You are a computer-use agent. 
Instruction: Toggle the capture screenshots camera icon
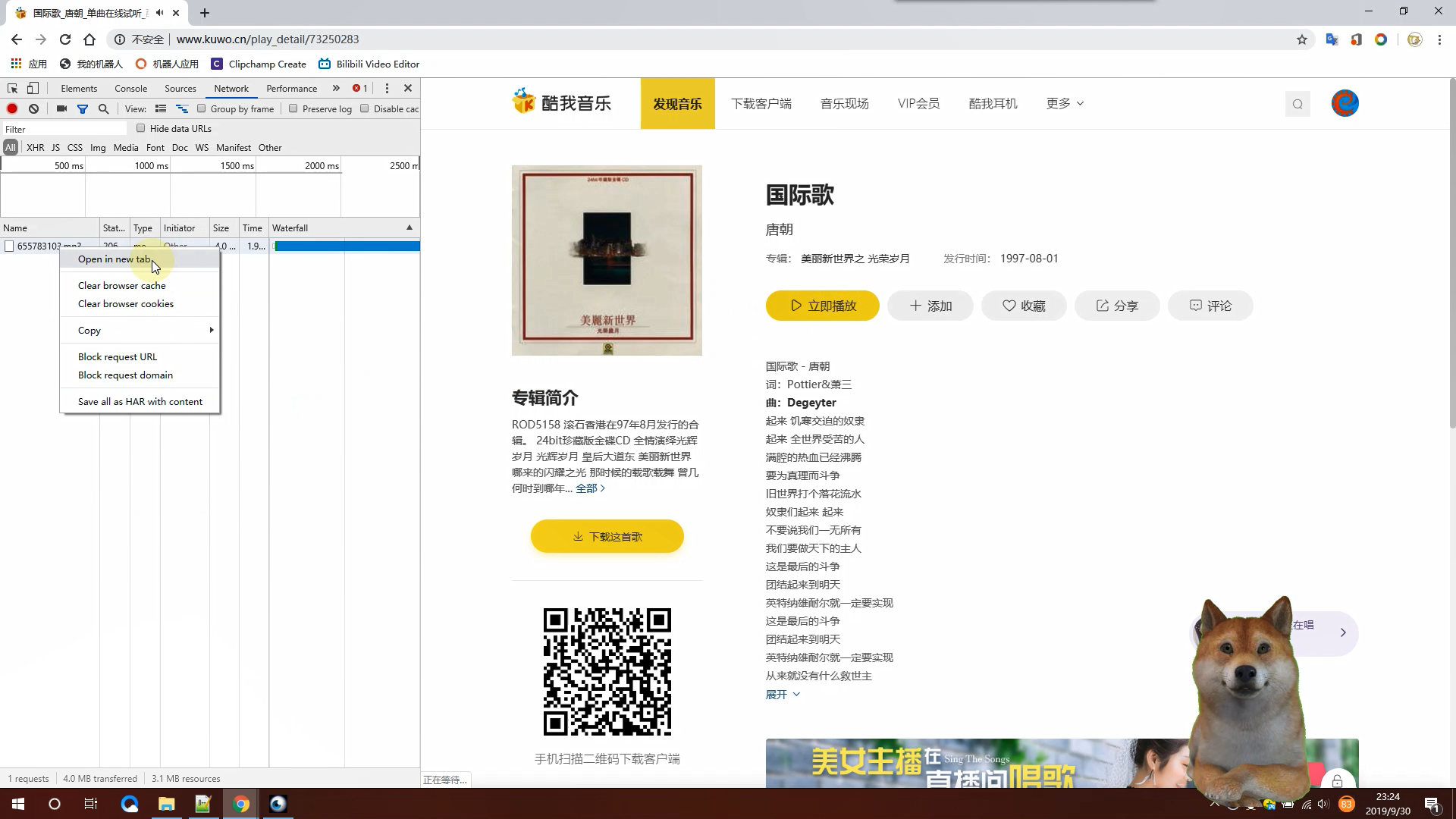point(61,109)
